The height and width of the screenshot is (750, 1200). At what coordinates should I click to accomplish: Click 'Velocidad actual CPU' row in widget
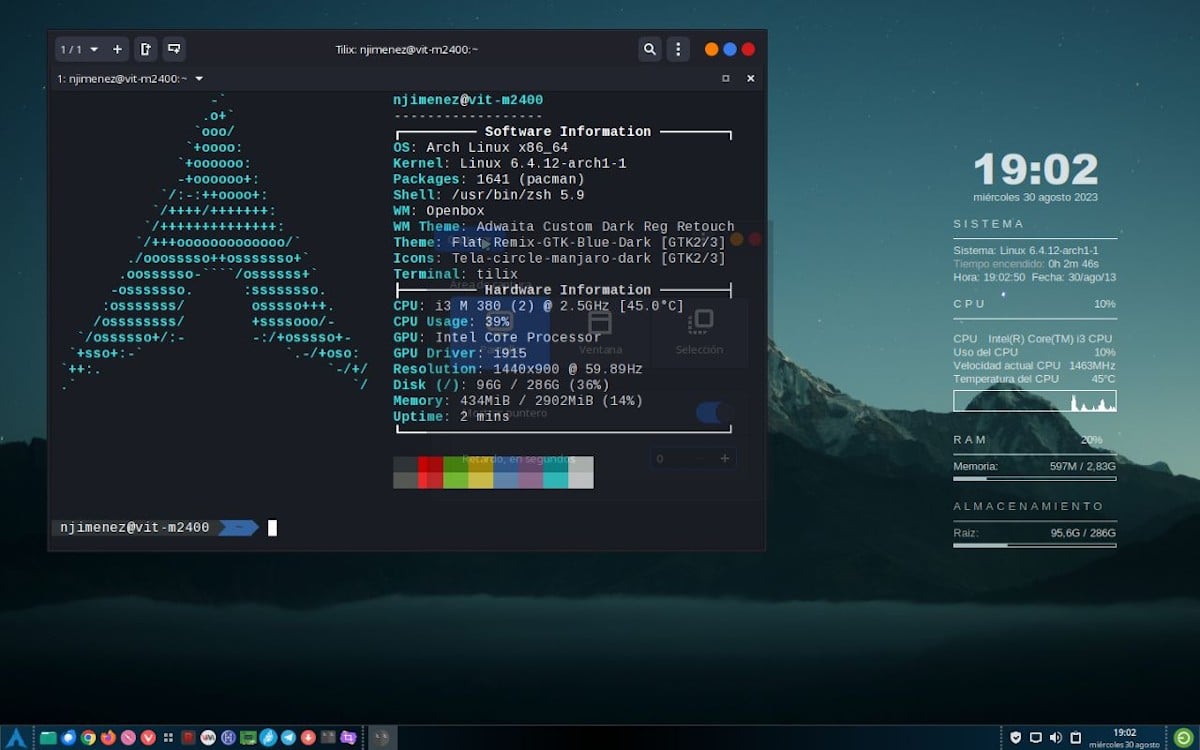click(x=1035, y=365)
